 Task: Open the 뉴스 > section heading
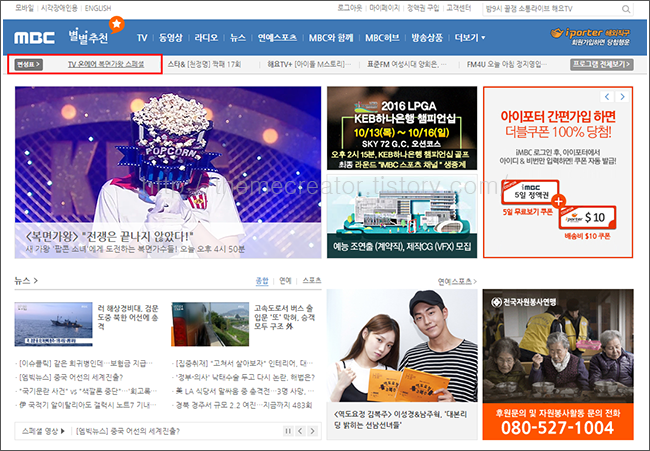tap(26, 281)
